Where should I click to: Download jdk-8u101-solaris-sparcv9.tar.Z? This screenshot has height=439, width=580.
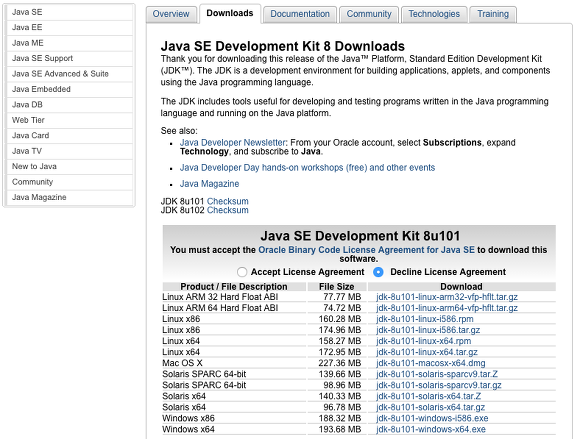[x=437, y=374]
